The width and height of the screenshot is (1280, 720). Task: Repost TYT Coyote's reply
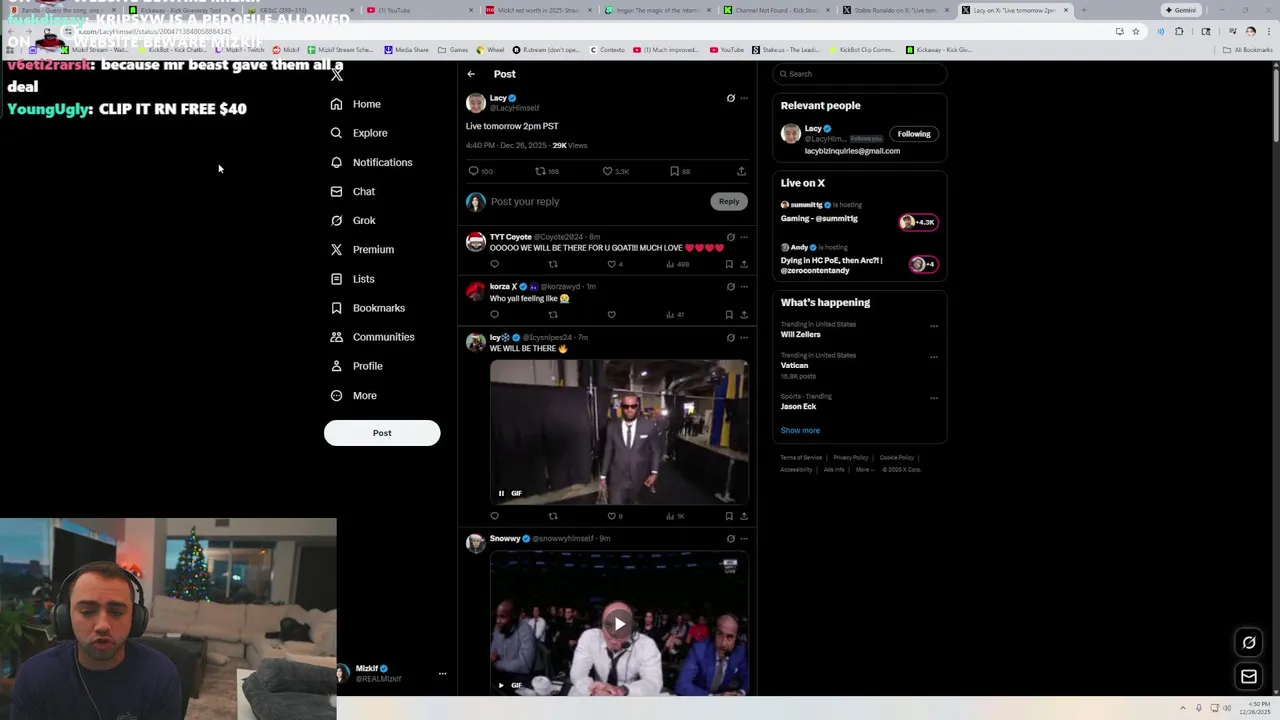553,264
